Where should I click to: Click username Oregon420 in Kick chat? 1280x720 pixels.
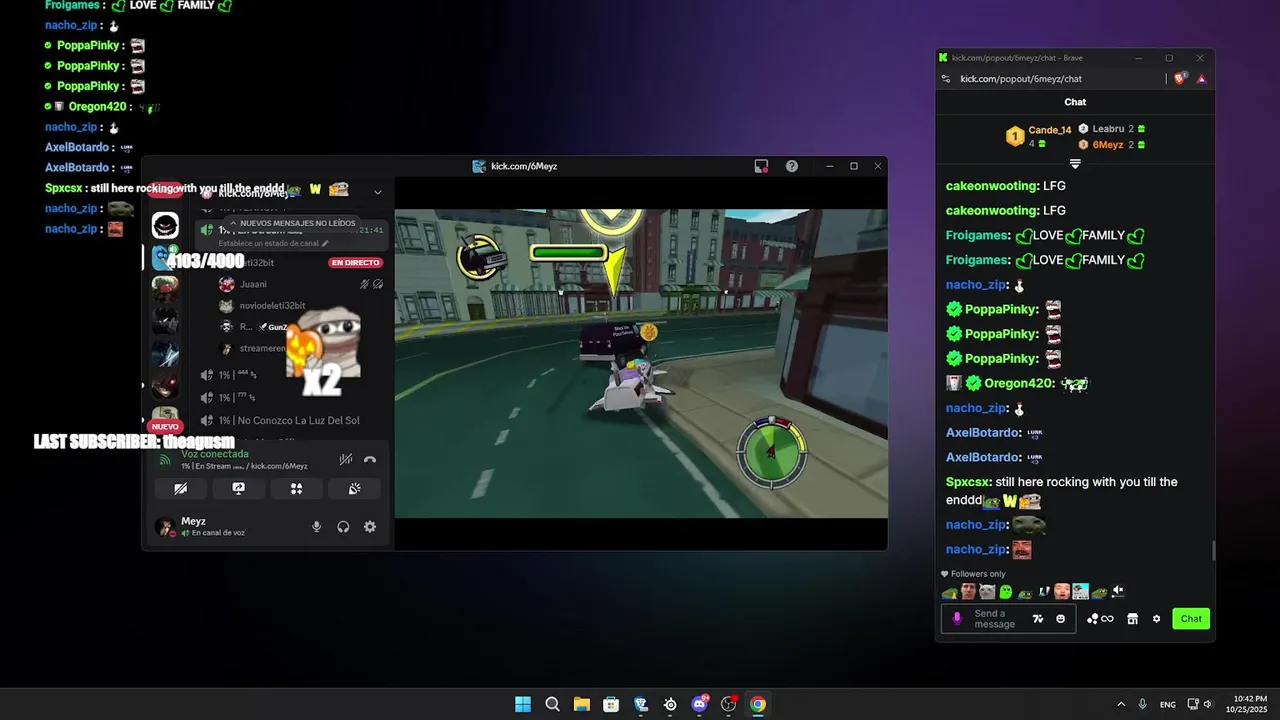(1019, 383)
